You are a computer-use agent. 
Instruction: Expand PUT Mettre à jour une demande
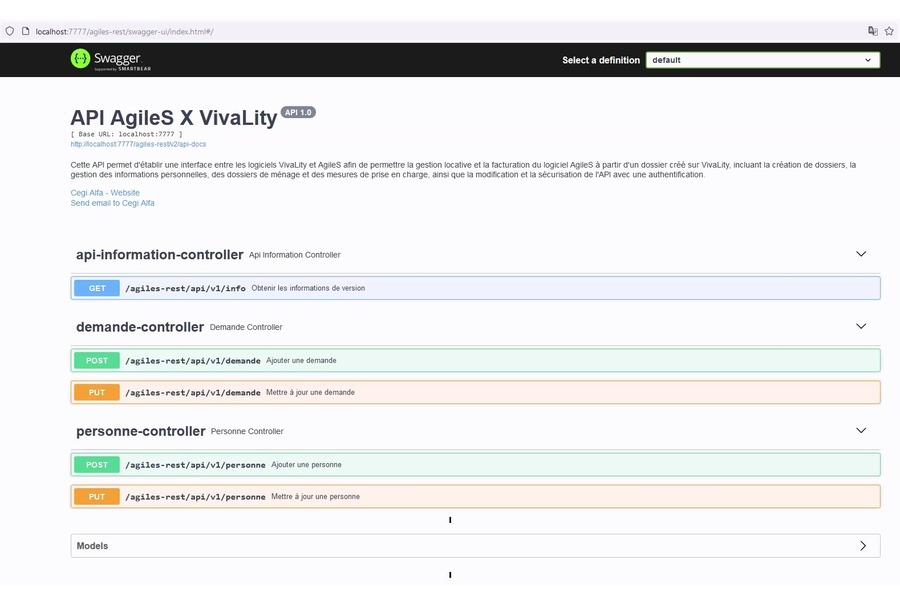pyautogui.click(x=475, y=393)
